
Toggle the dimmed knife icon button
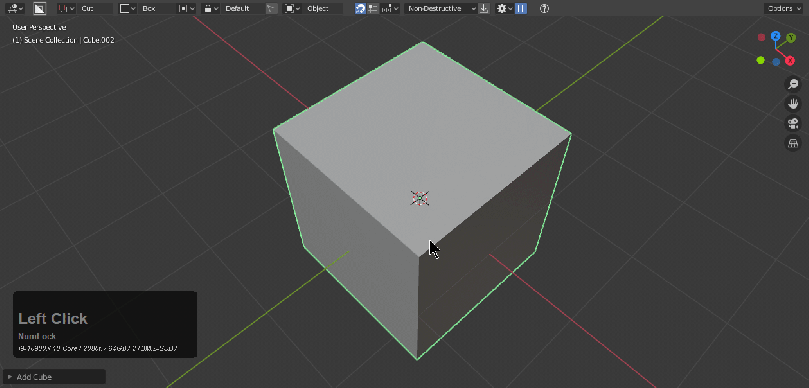(272, 8)
